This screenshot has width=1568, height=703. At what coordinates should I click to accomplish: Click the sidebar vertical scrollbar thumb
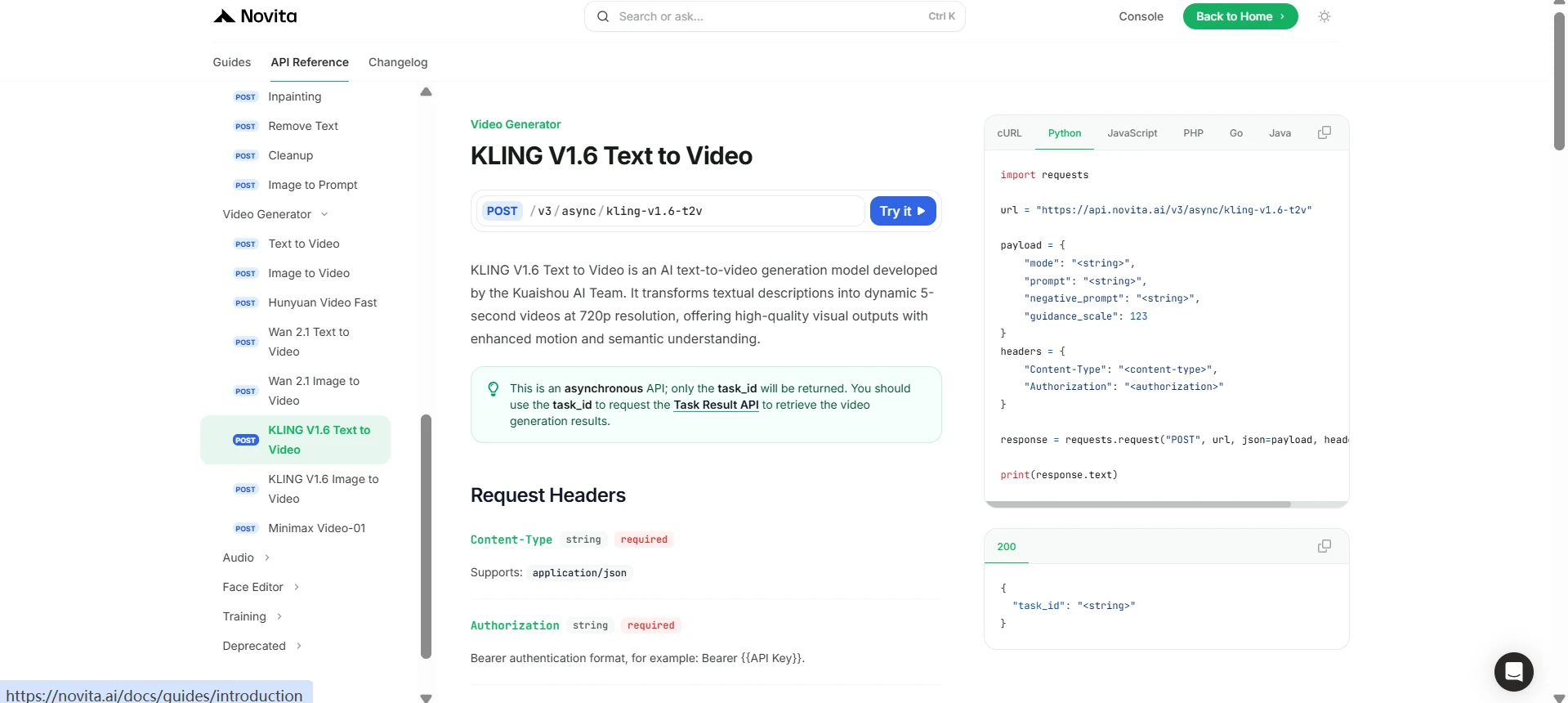[426, 536]
